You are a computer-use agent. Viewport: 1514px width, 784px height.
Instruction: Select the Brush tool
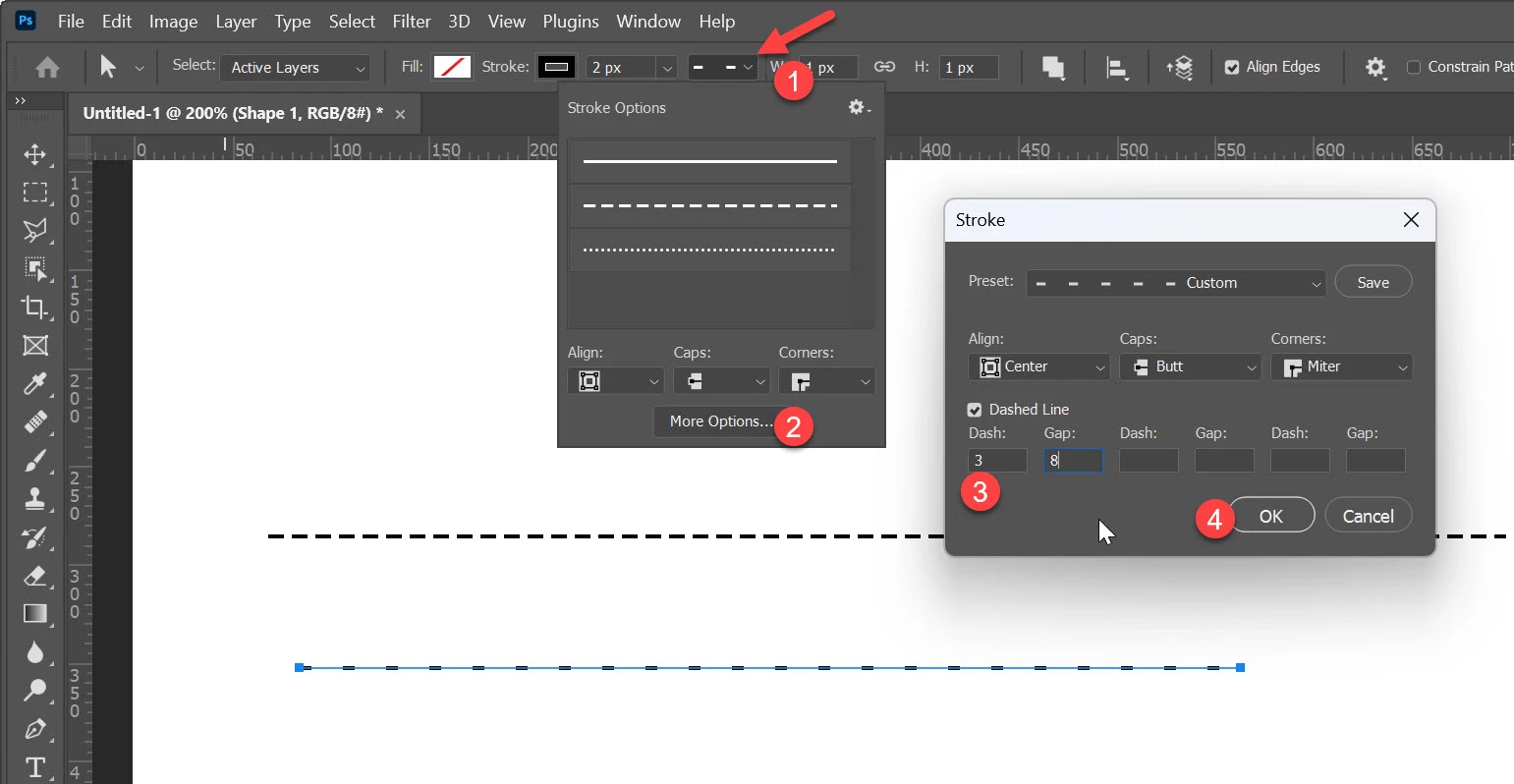point(35,460)
